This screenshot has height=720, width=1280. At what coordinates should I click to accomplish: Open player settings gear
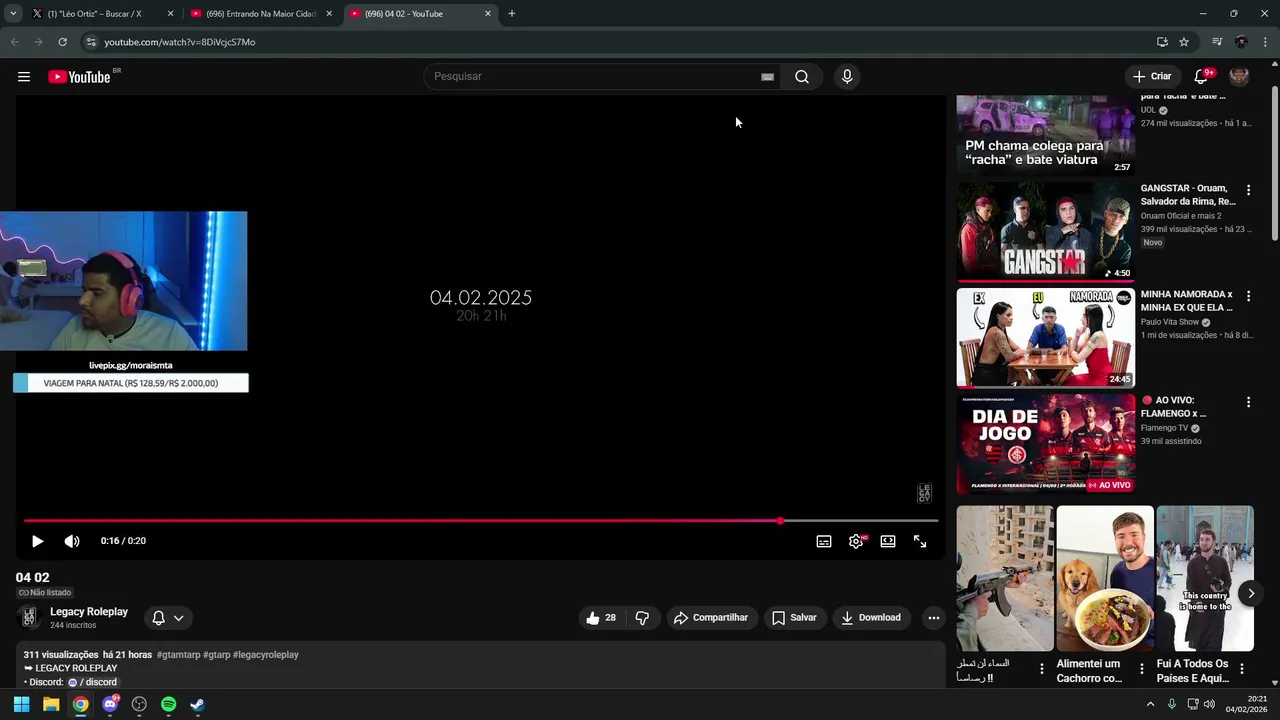point(856,541)
